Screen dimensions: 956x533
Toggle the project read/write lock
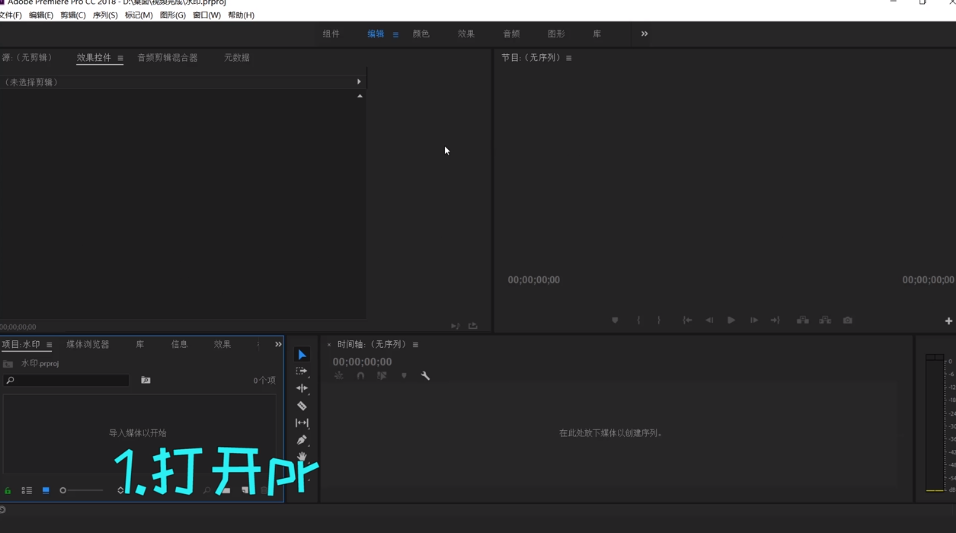click(x=8, y=490)
